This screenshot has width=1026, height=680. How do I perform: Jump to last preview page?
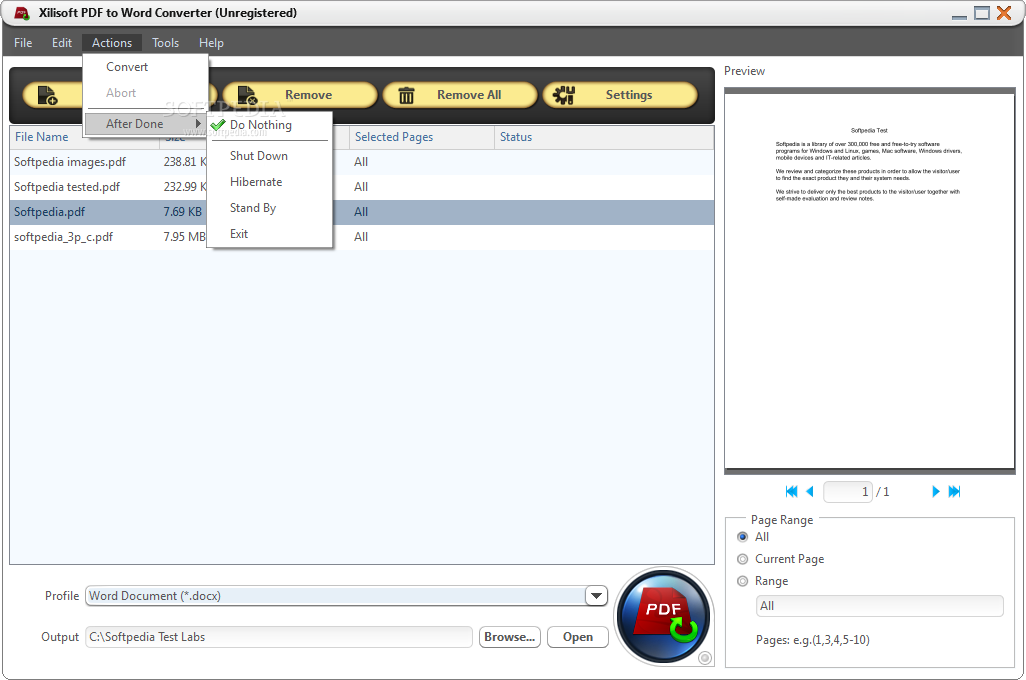955,492
